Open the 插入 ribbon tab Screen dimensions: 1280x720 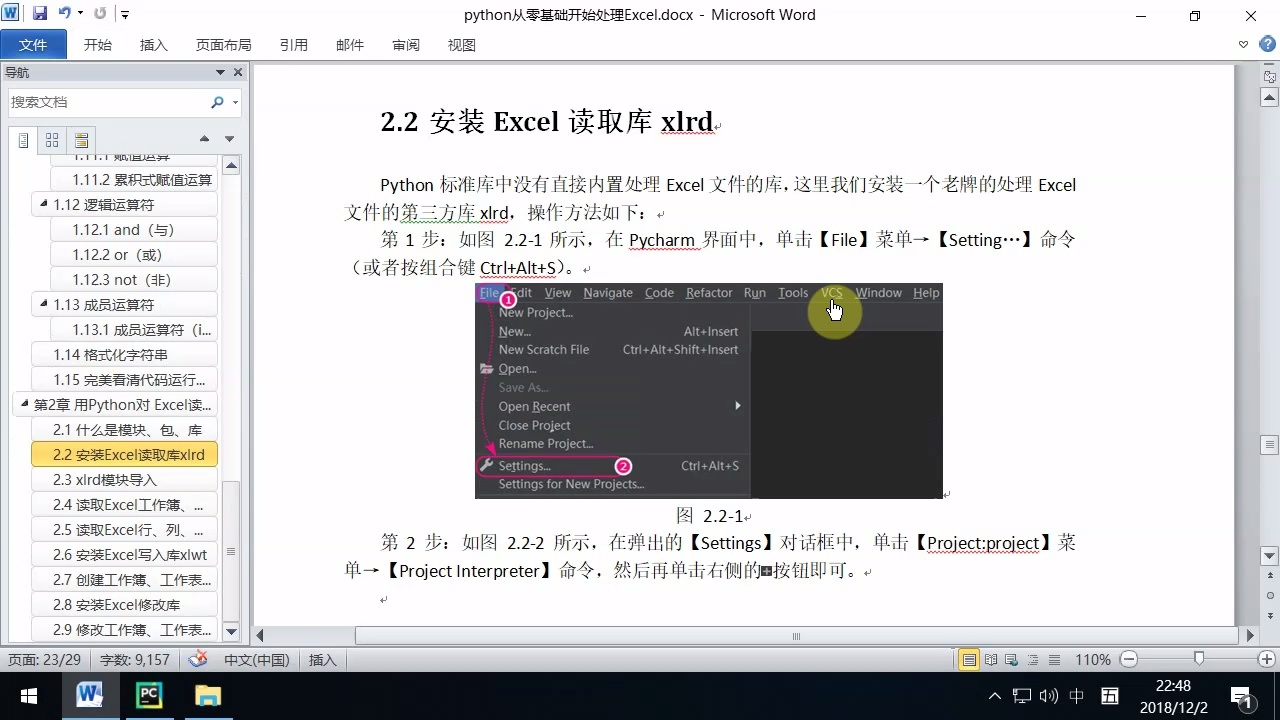click(x=154, y=44)
